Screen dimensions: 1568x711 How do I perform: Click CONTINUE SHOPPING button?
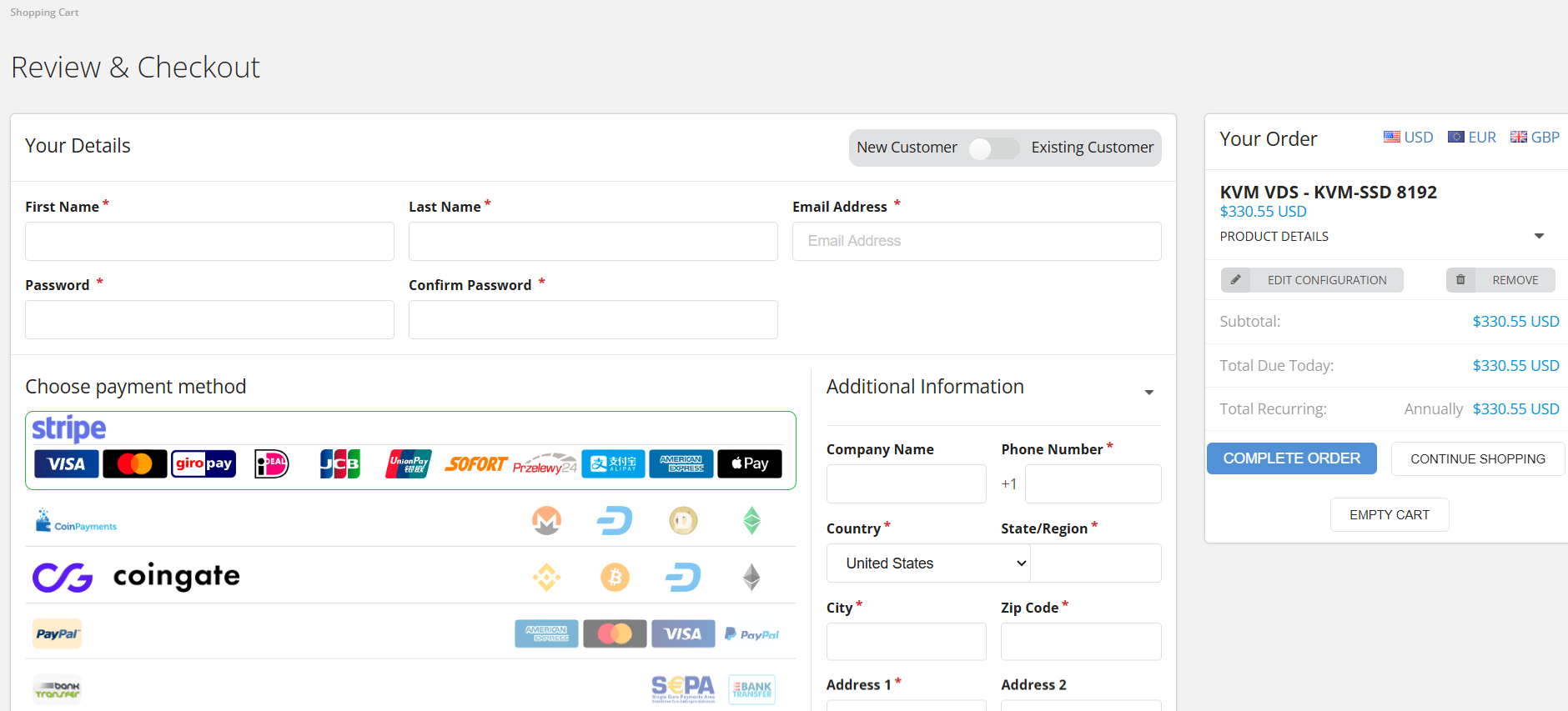coord(1478,459)
